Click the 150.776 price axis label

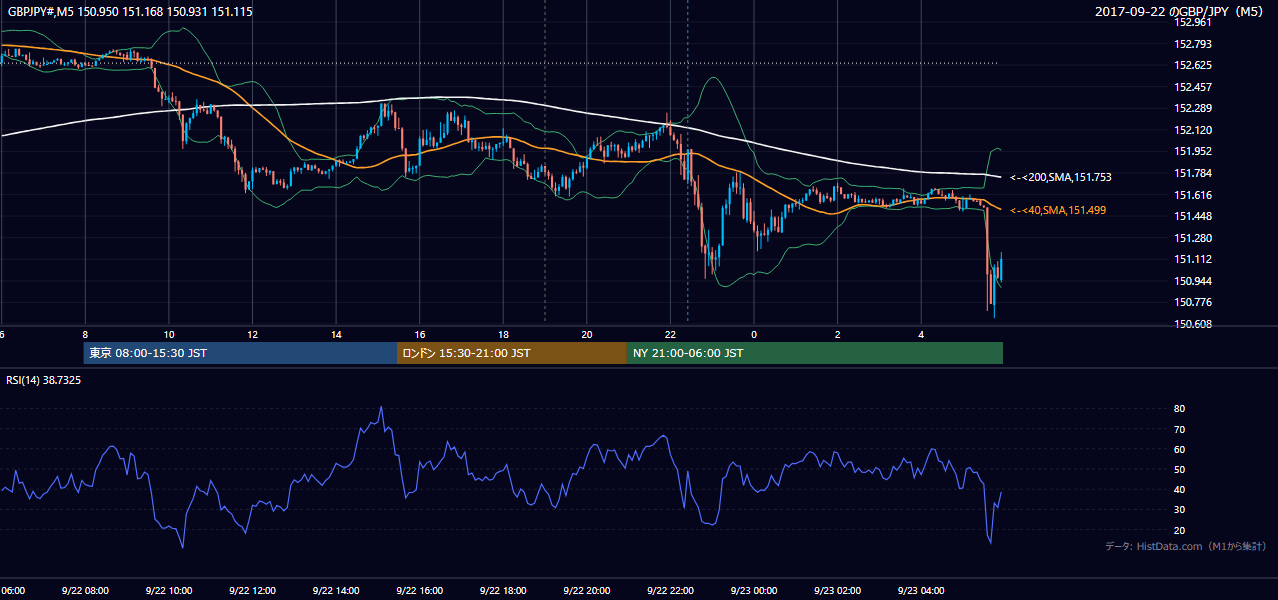(x=1193, y=302)
